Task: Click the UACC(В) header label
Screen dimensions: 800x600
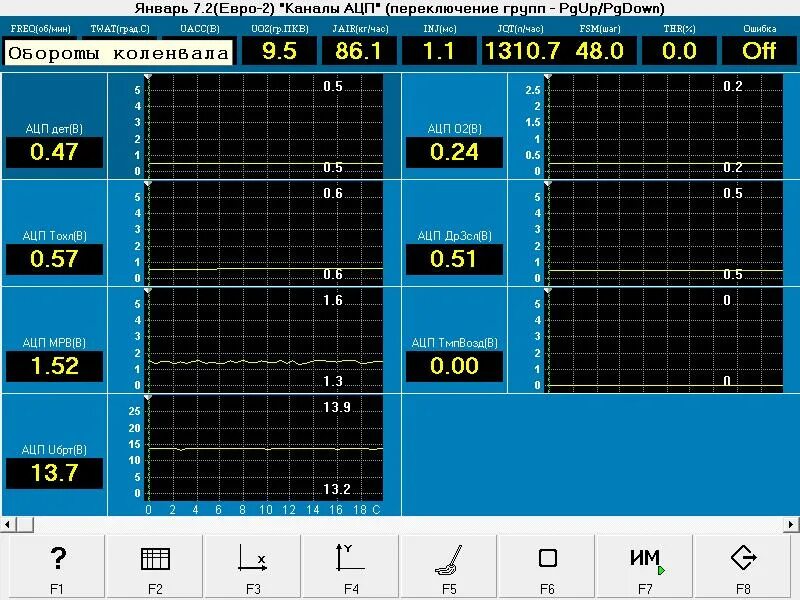Action: point(200,29)
